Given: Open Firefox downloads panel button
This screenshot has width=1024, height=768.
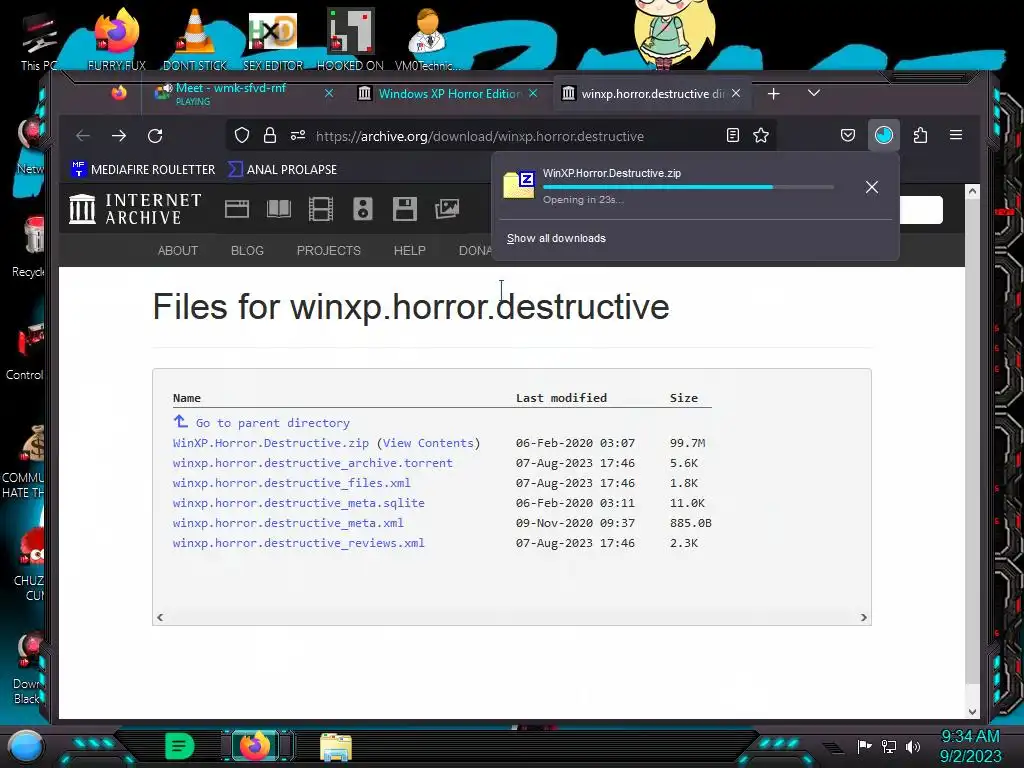Looking at the screenshot, I should (x=884, y=135).
